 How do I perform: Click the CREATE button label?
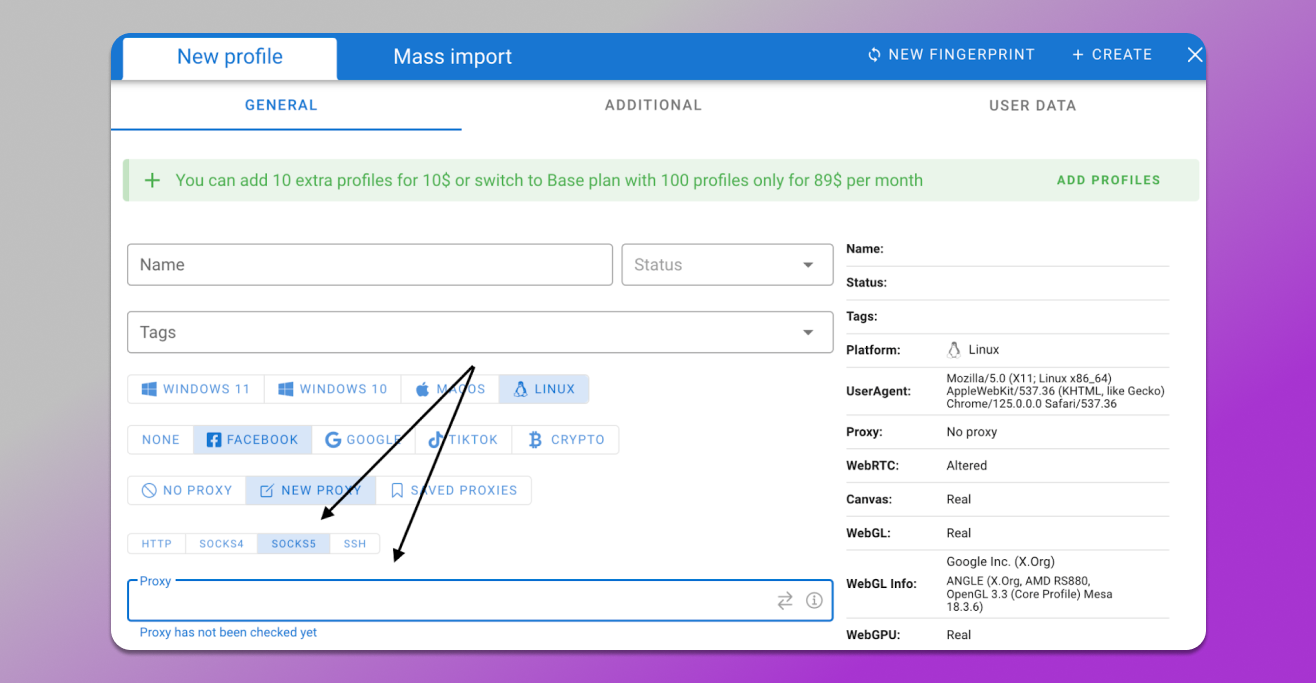pyautogui.click(x=1122, y=55)
